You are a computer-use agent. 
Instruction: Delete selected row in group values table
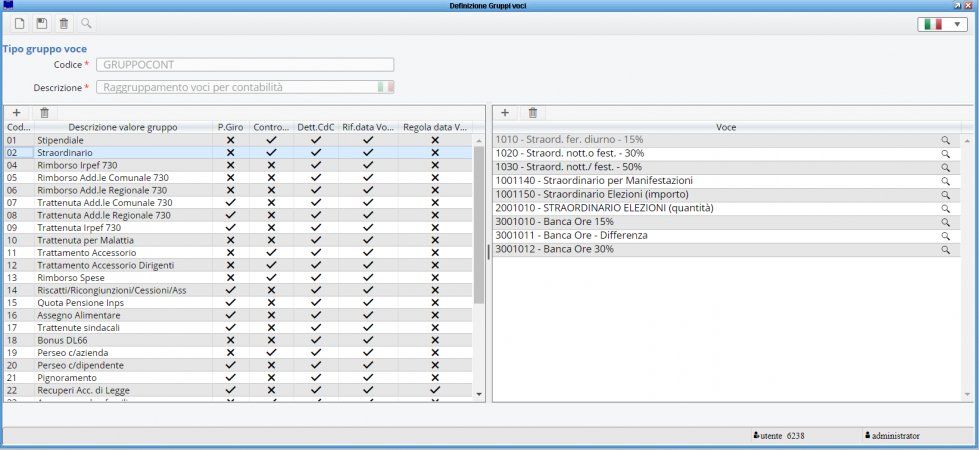(44, 114)
